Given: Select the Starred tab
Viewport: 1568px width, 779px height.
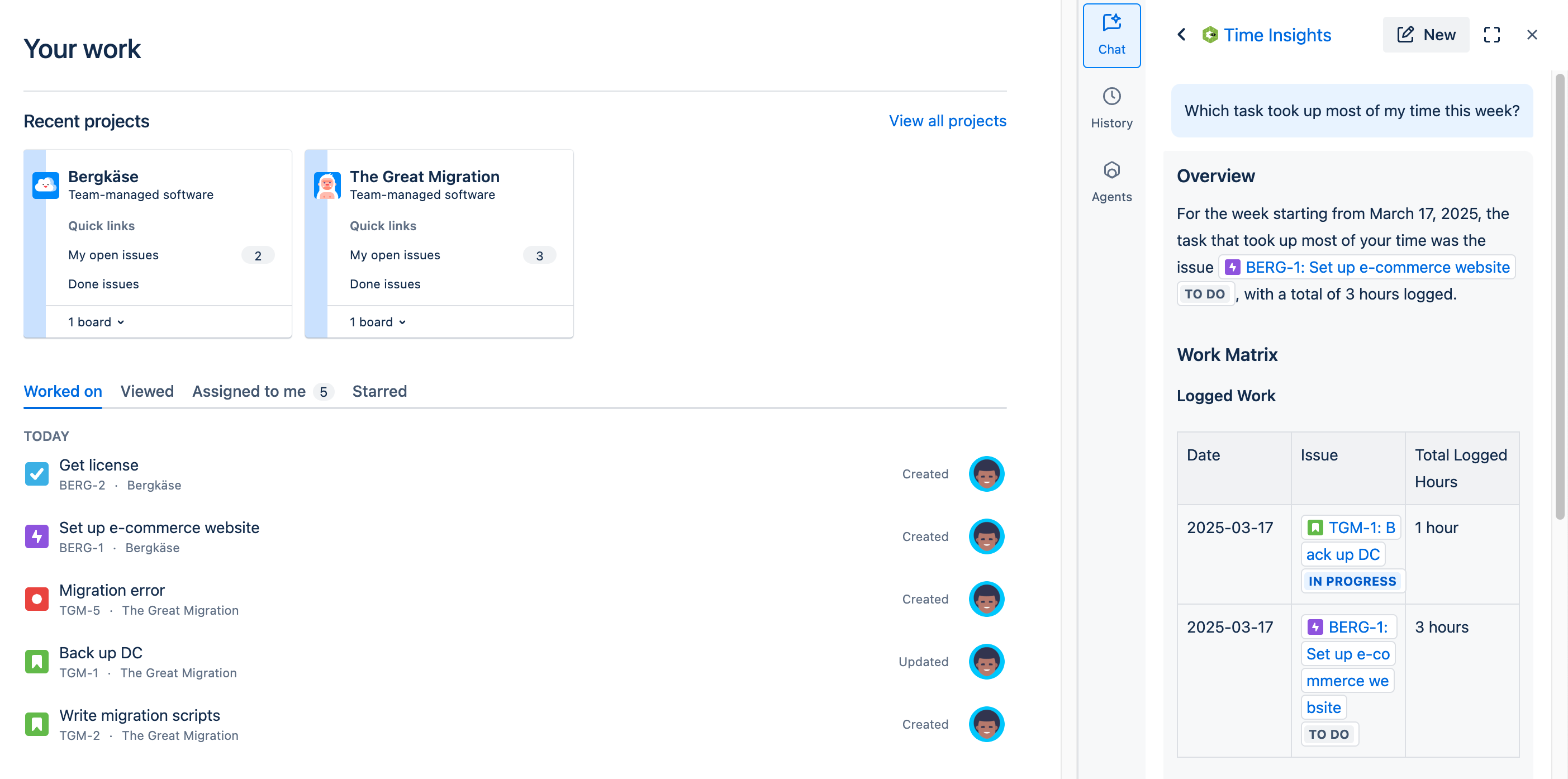Looking at the screenshot, I should (x=379, y=391).
